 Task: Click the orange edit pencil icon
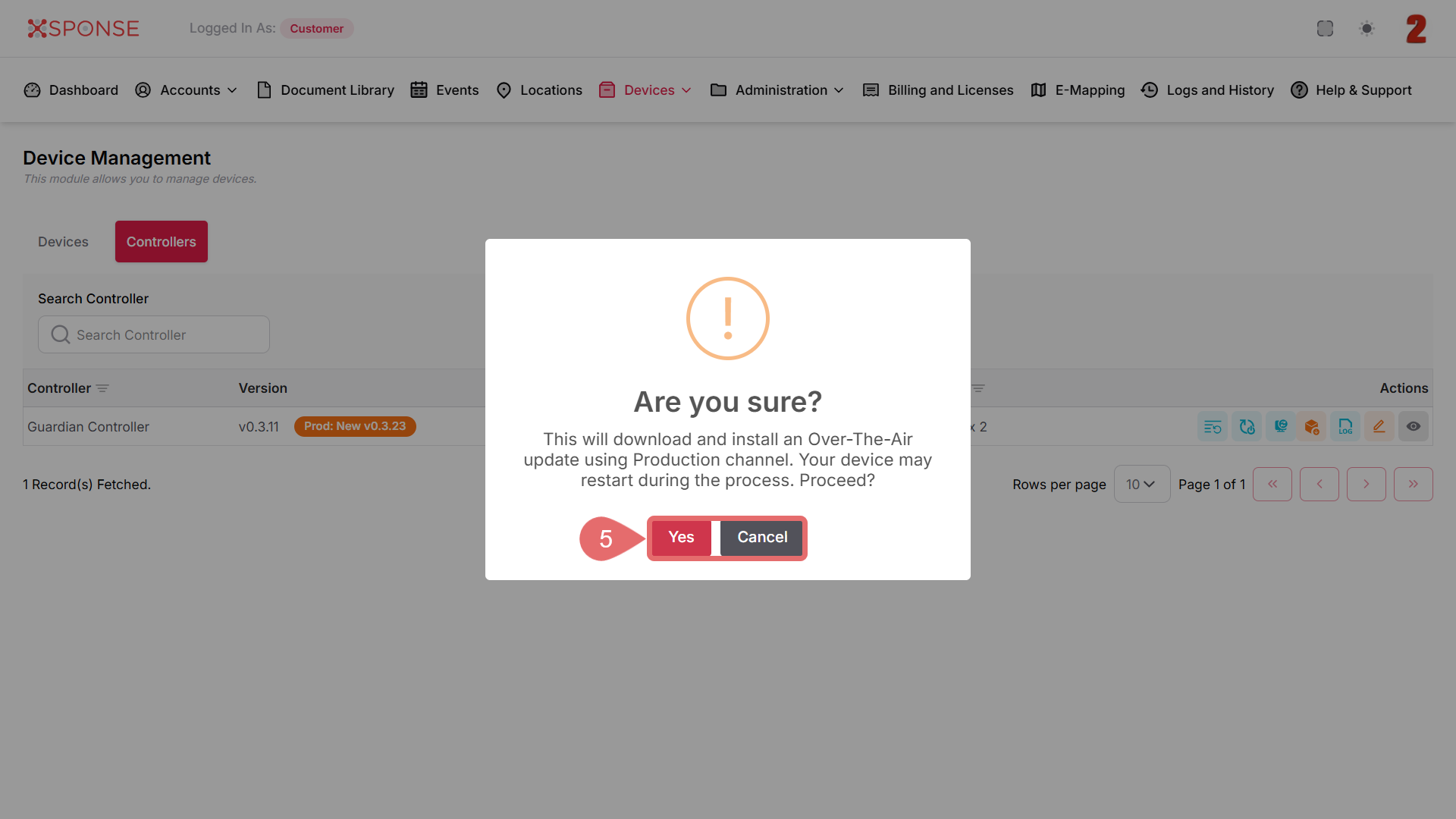(1379, 427)
